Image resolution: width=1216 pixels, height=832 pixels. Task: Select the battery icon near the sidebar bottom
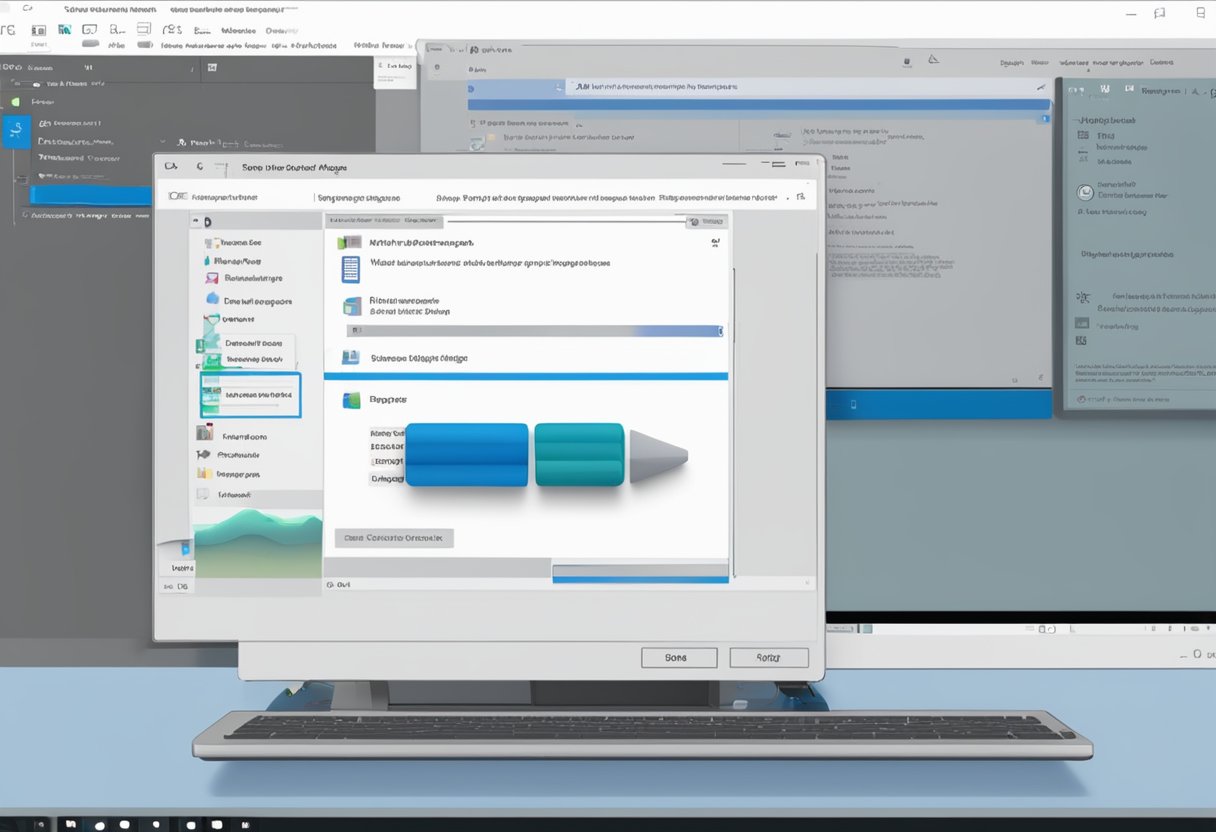click(206, 434)
